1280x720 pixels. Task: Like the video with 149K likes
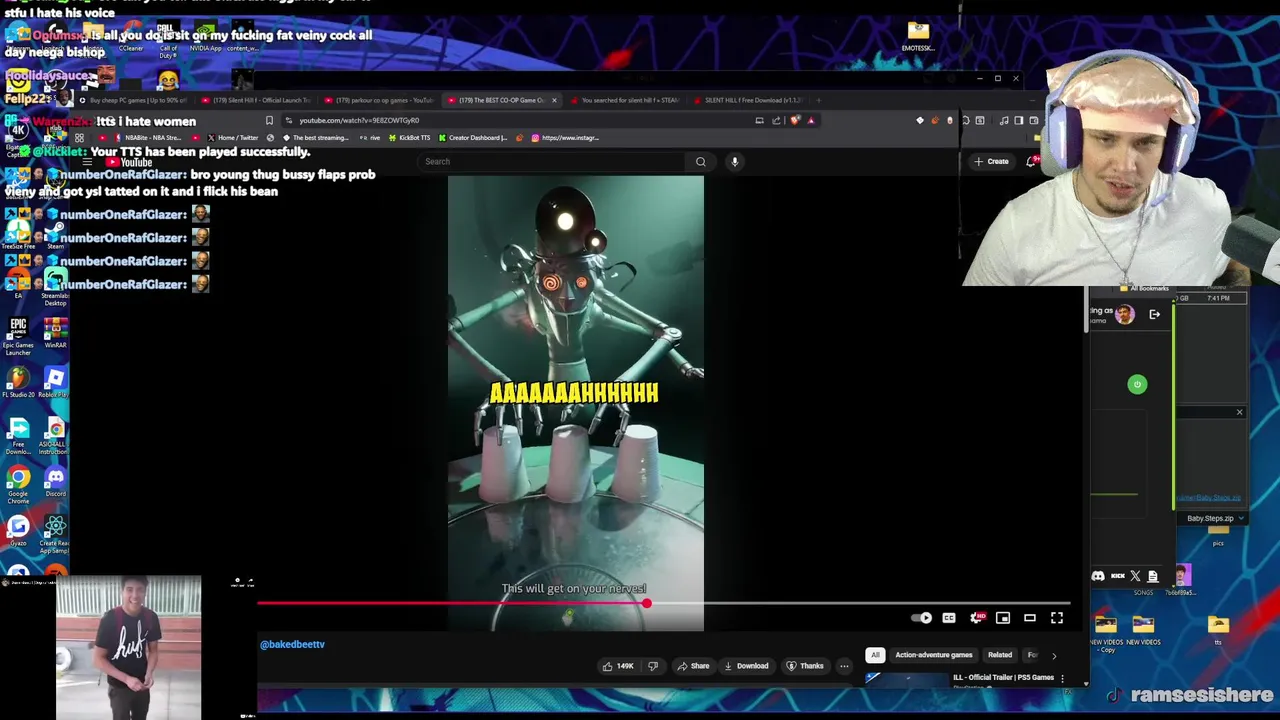pyautogui.click(x=618, y=666)
